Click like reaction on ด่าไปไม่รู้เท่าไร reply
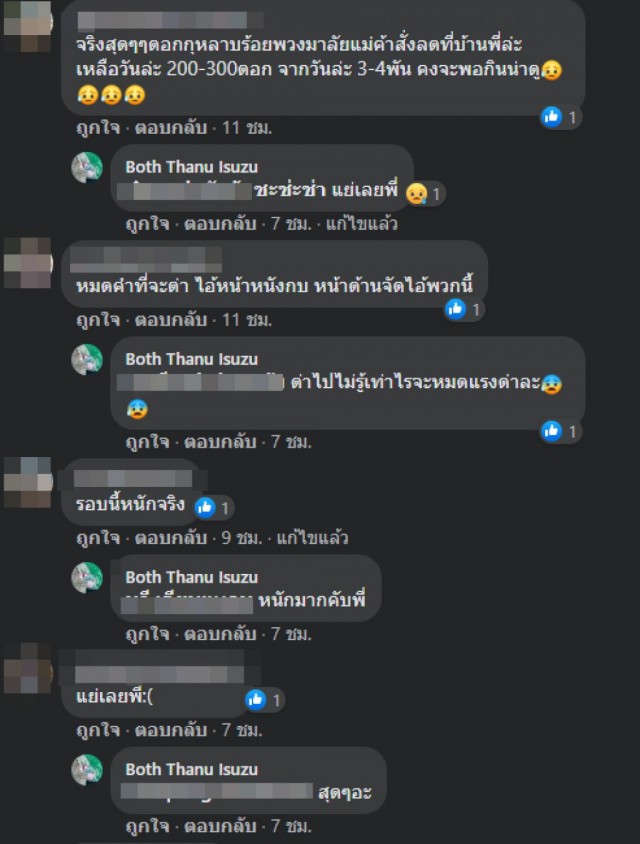640x844 pixels. (x=552, y=431)
